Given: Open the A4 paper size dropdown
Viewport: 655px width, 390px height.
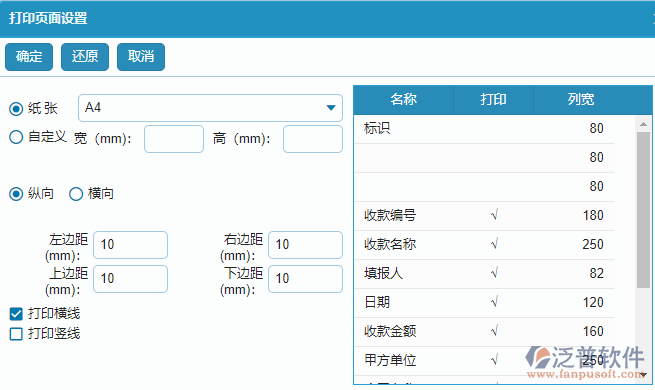Looking at the screenshot, I should pyautogui.click(x=210, y=108).
